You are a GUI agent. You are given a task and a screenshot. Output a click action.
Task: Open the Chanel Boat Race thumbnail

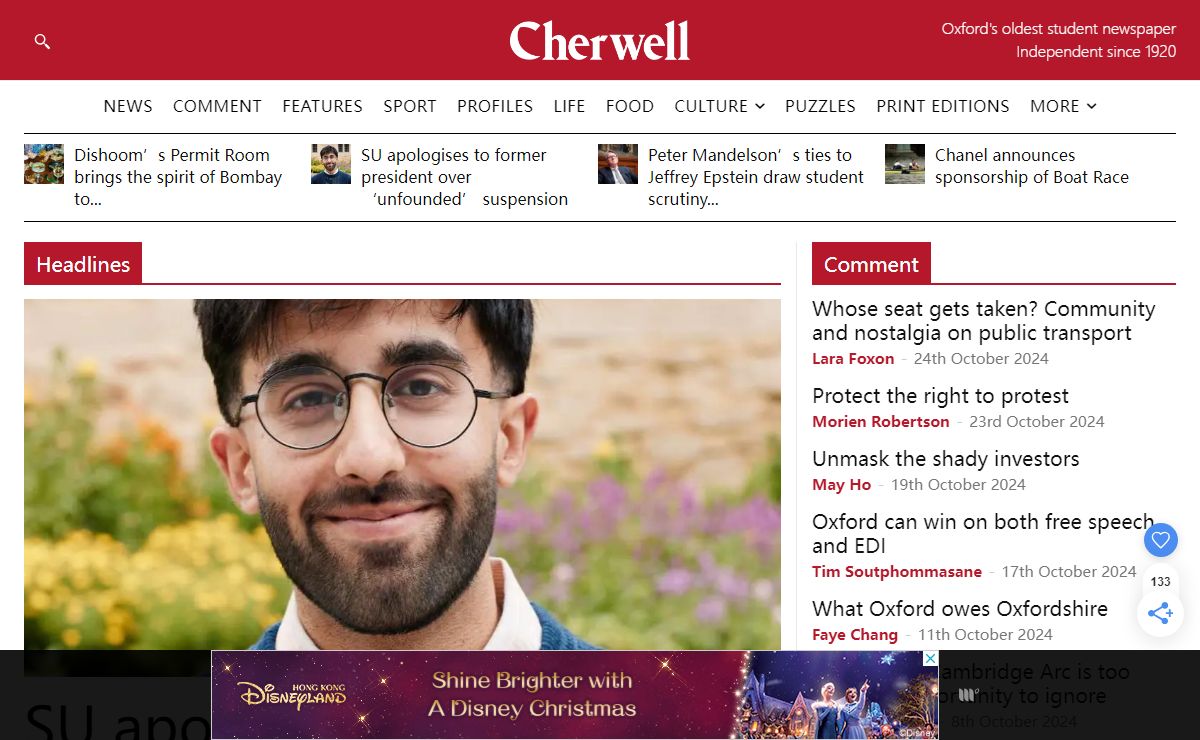click(x=905, y=164)
